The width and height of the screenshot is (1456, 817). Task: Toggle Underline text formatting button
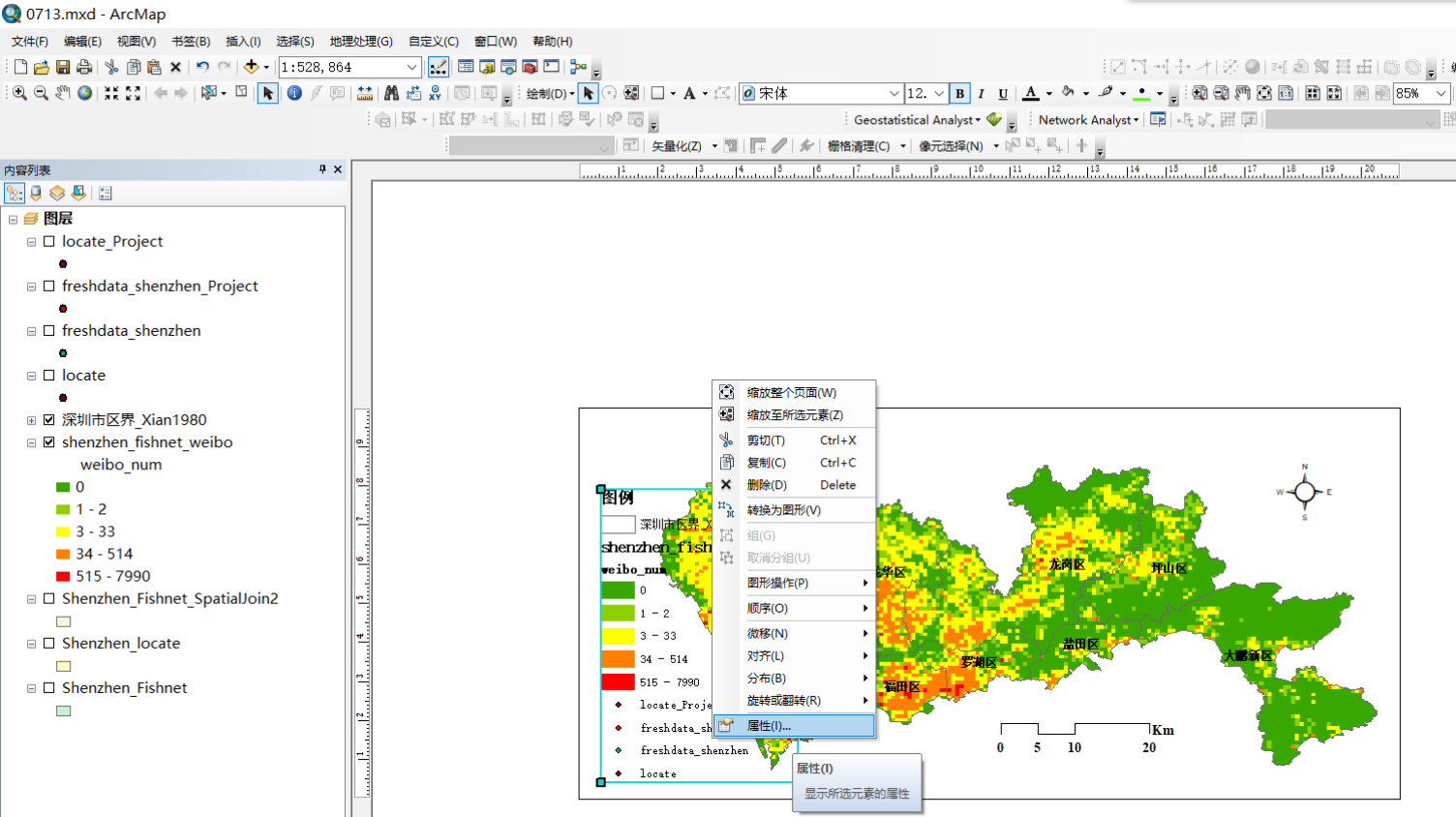click(1003, 93)
